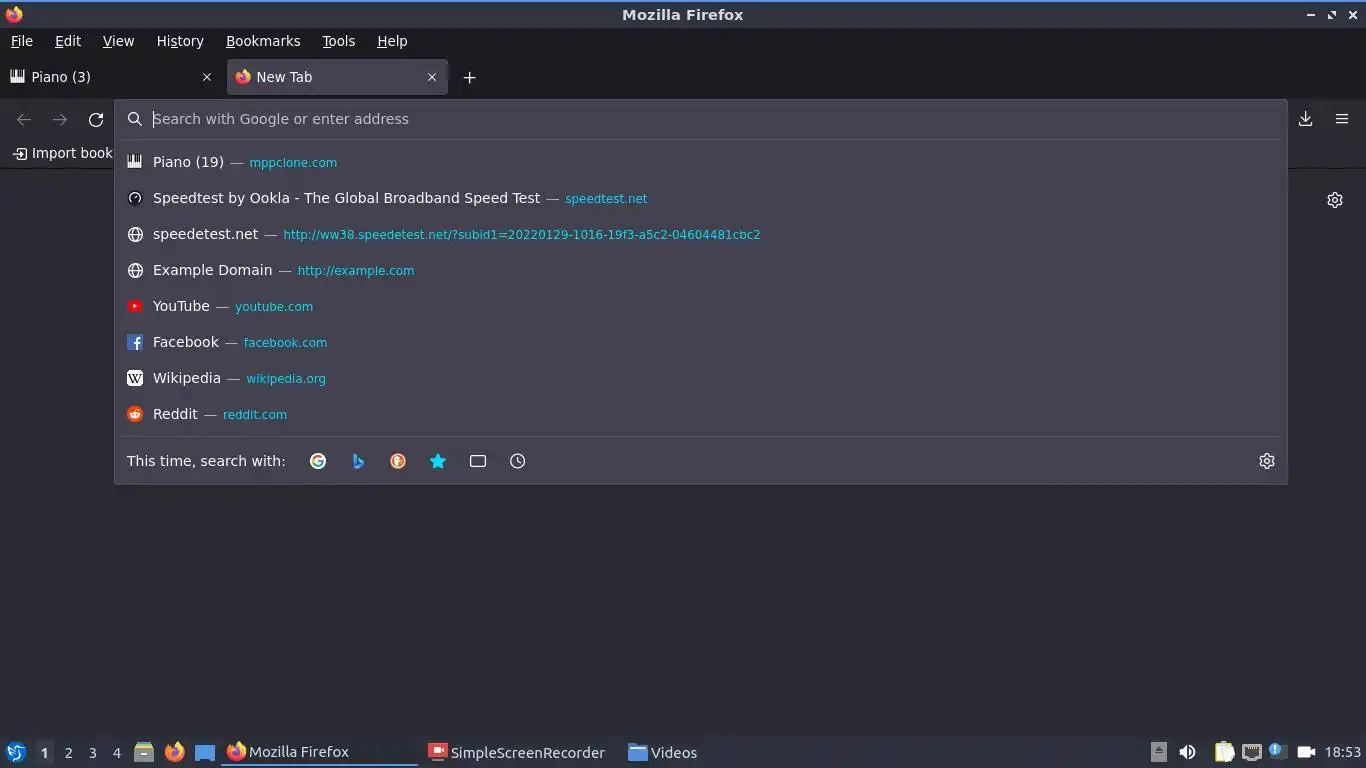1366x768 pixels.
Task: Open the Edit menu
Action: [x=68, y=41]
